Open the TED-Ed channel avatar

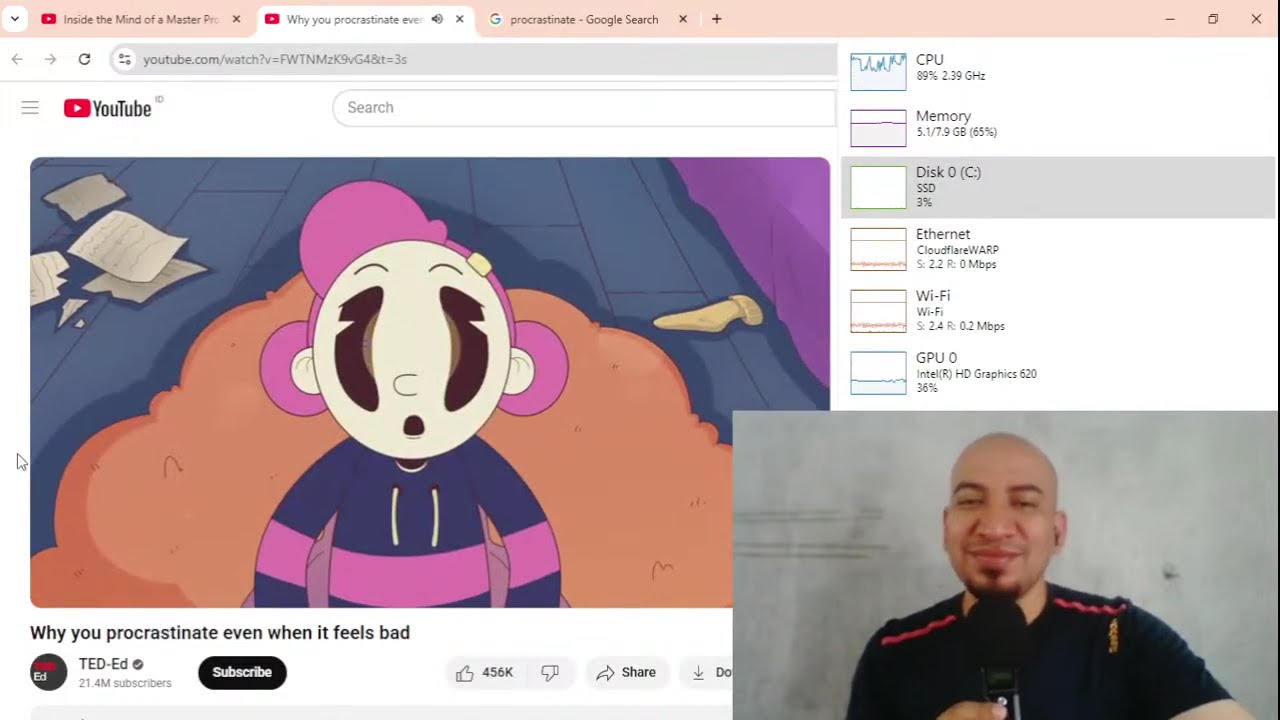click(48, 672)
